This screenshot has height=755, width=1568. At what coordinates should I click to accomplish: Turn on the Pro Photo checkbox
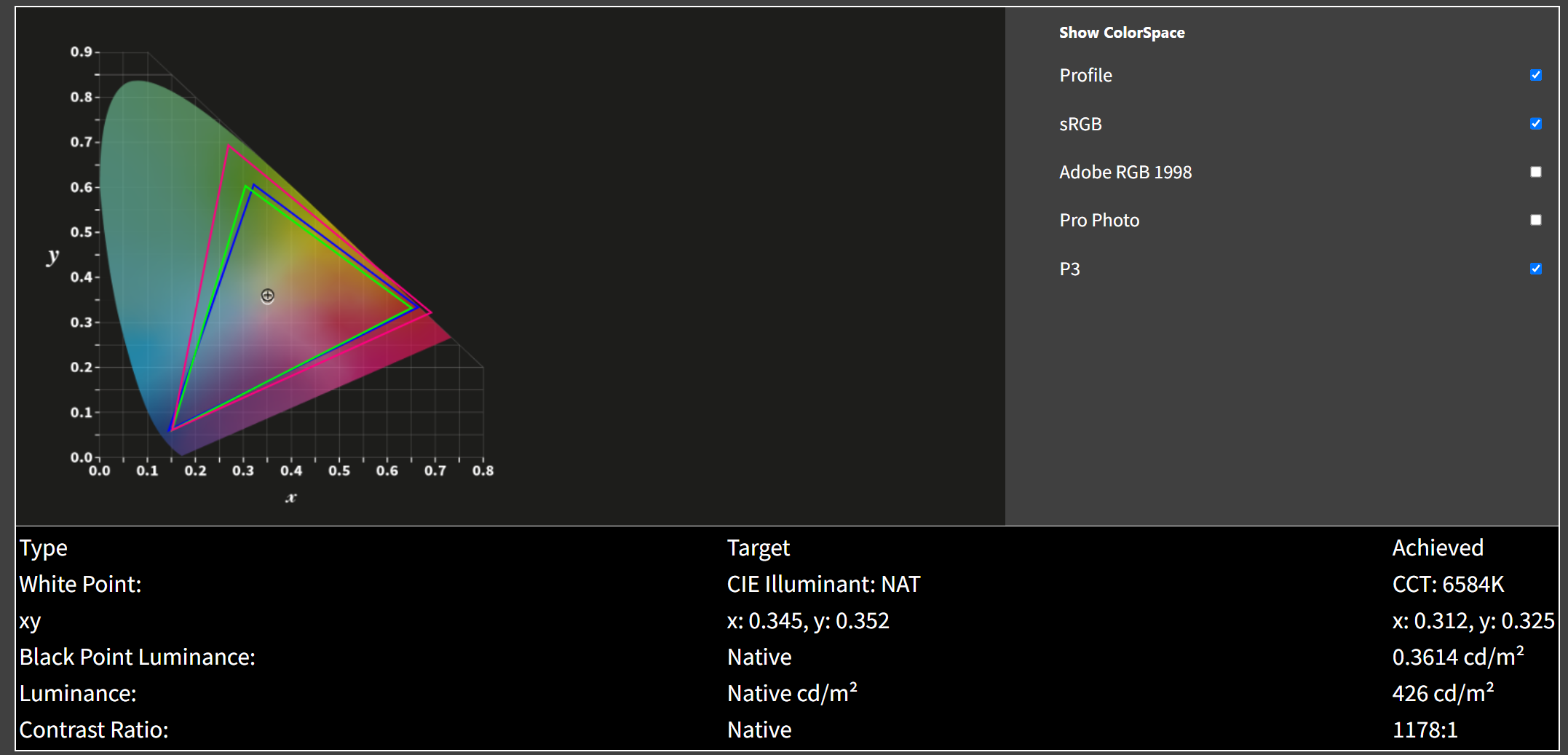(x=1535, y=220)
